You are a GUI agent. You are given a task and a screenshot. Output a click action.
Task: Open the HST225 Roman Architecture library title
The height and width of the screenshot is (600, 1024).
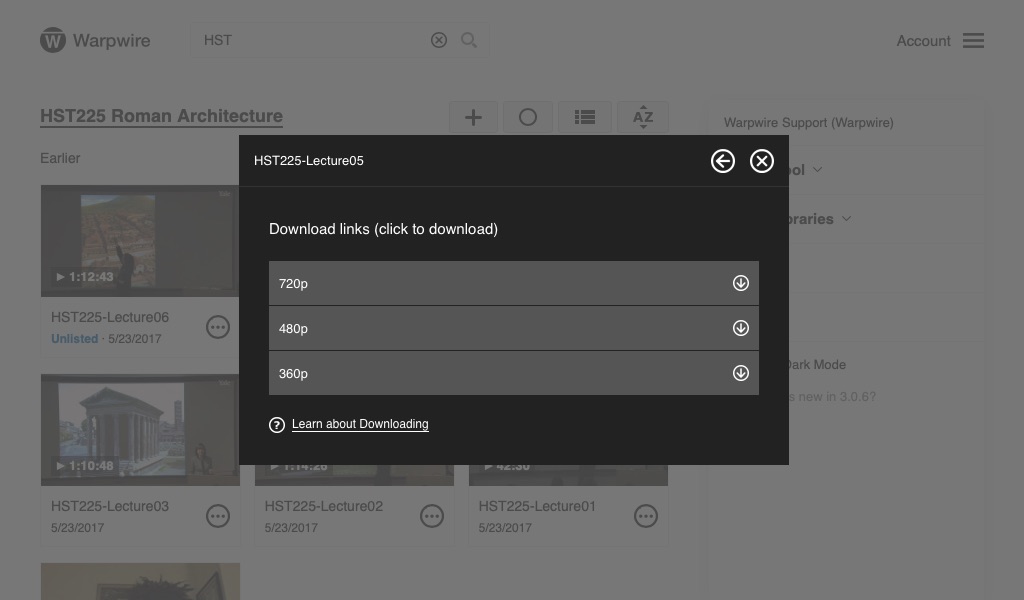coord(161,116)
